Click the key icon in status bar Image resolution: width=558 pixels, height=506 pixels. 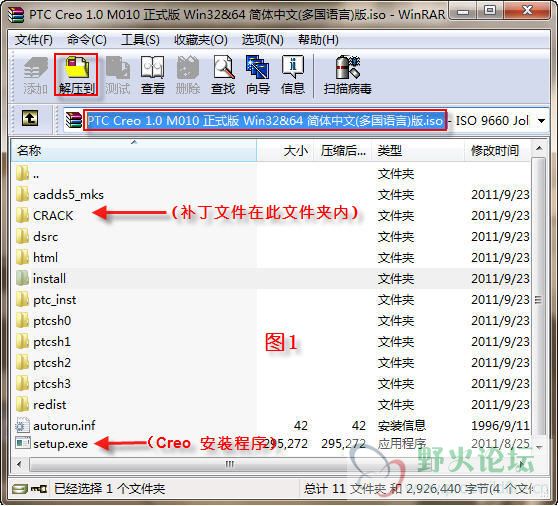pos(38,489)
